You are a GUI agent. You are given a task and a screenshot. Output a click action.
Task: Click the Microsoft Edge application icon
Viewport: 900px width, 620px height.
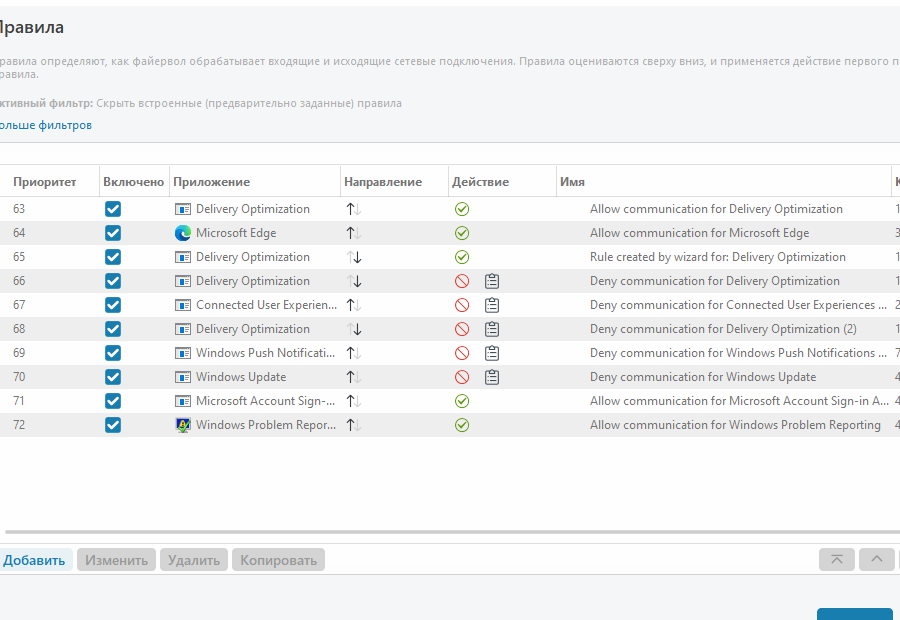tap(183, 233)
